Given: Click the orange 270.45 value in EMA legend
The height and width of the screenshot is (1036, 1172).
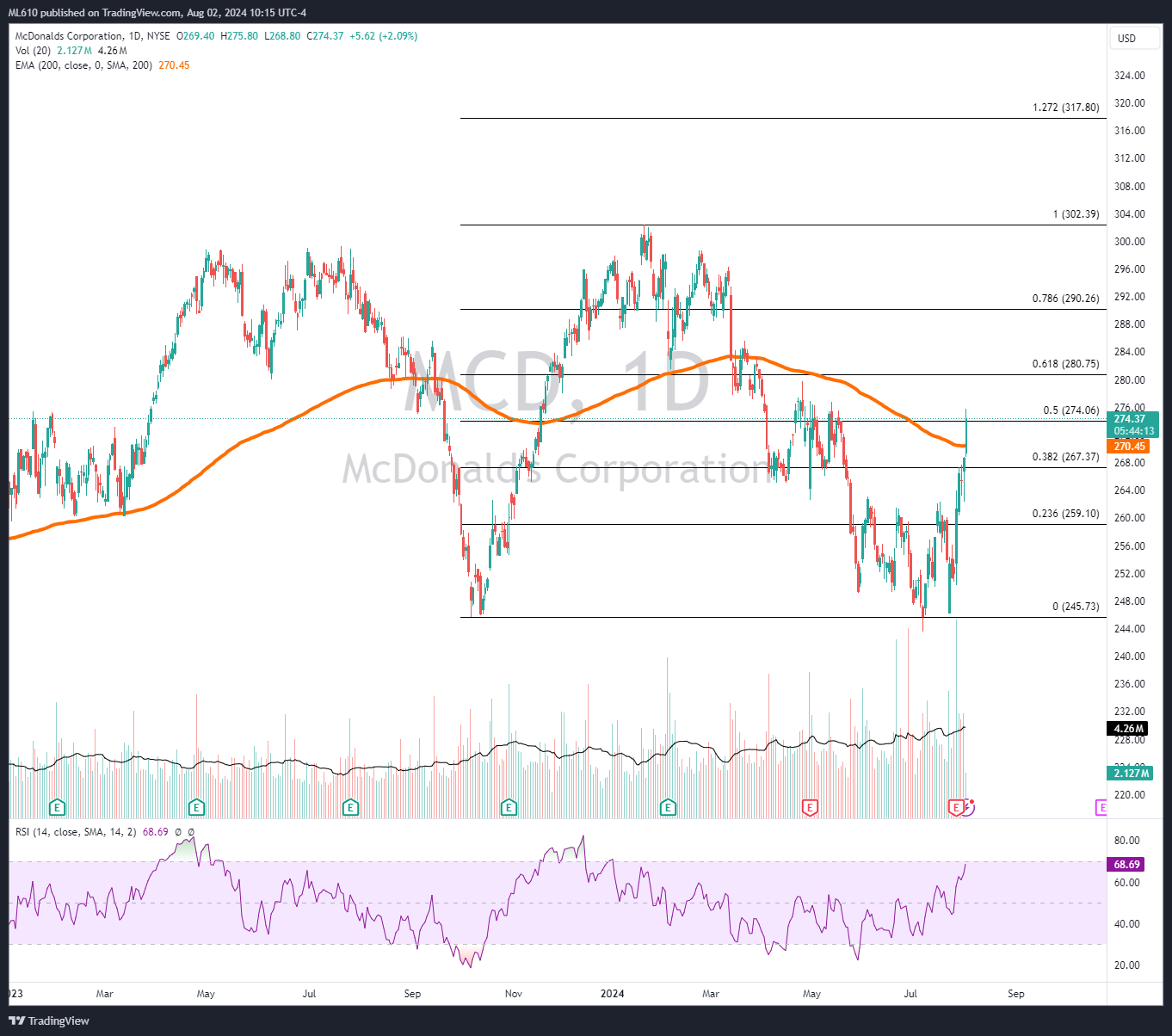Looking at the screenshot, I should coord(174,65).
